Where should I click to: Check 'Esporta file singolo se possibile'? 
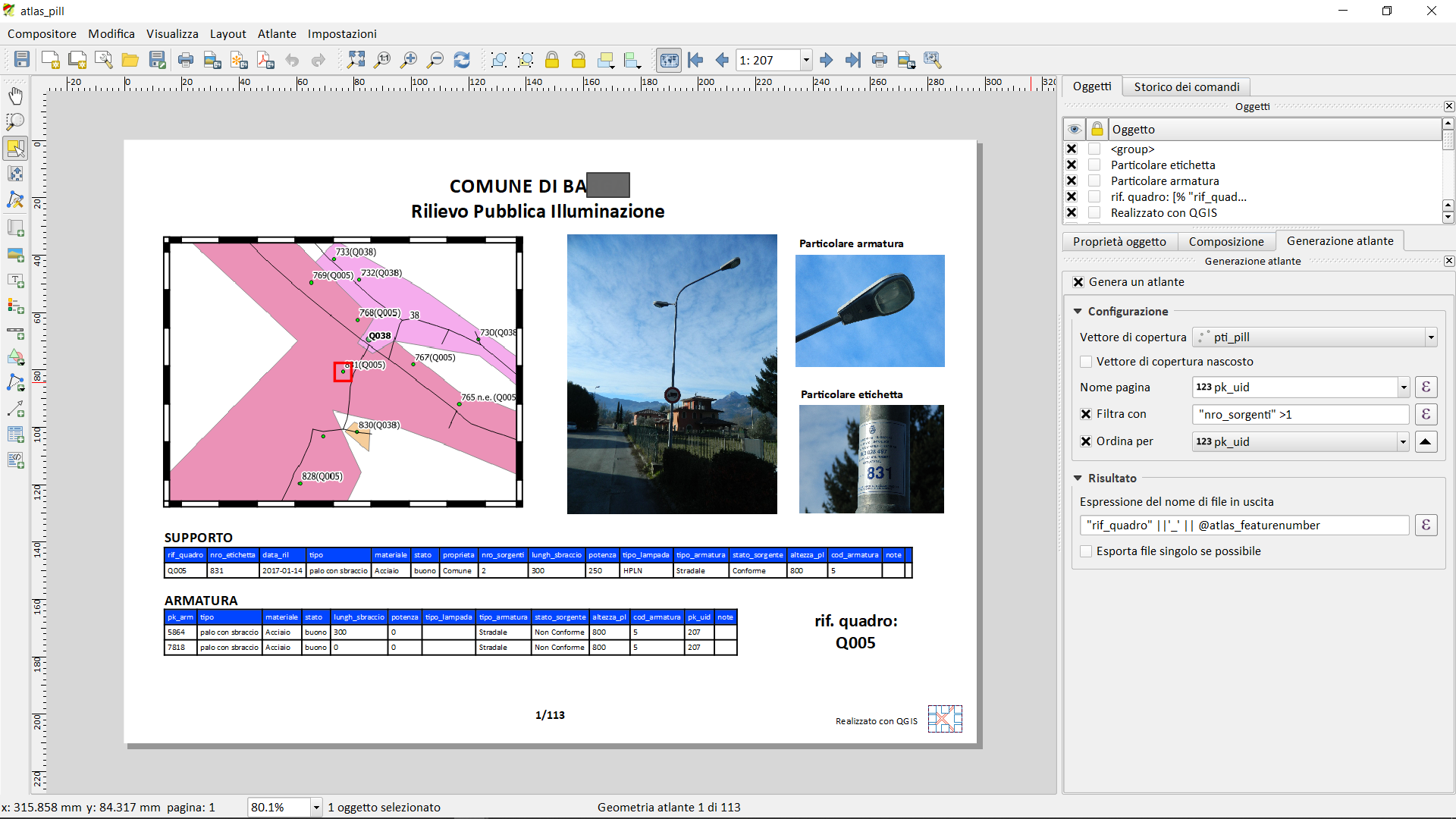click(x=1086, y=551)
